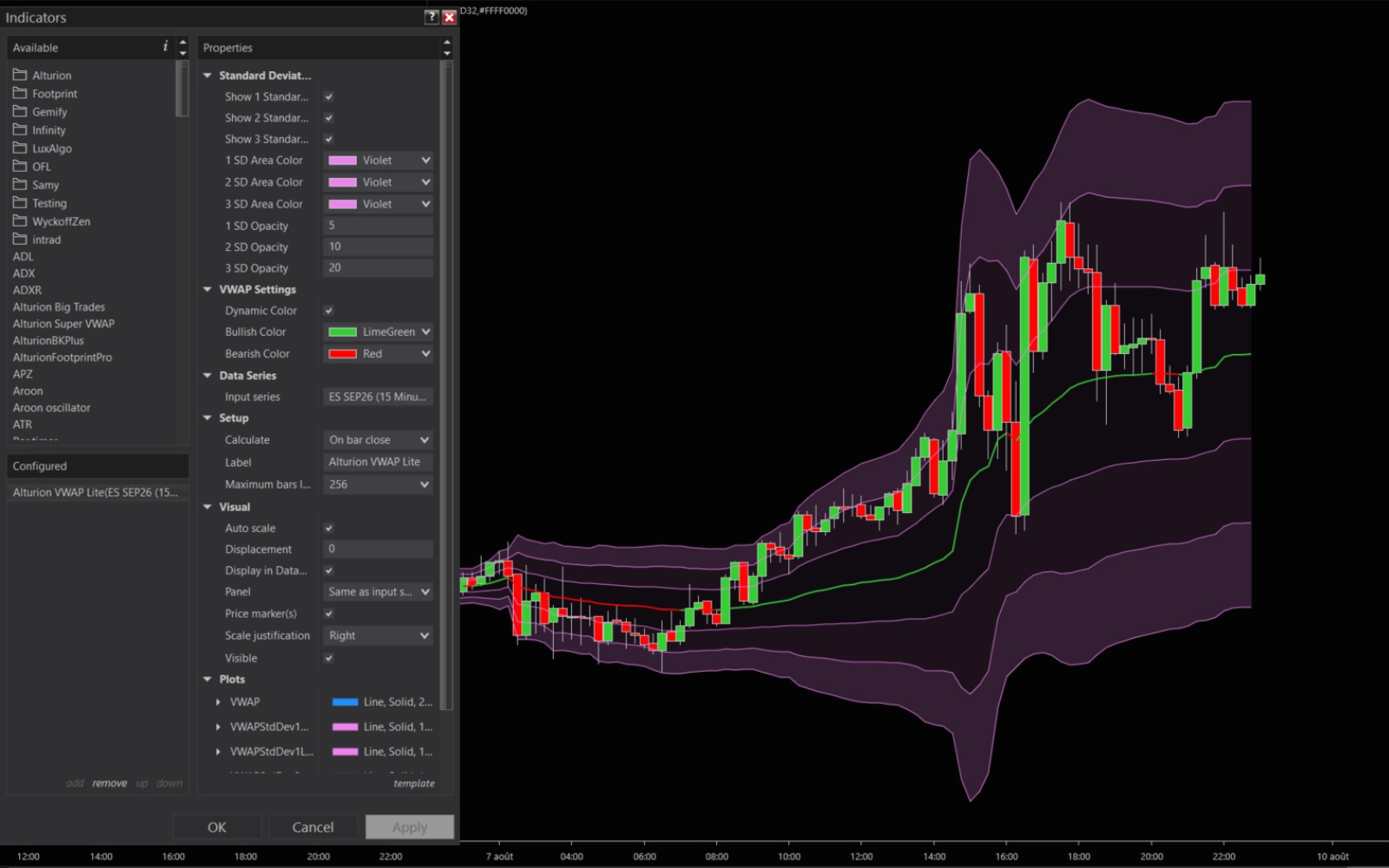The image size is (1389, 868).
Task: Disable the Dynamic Color checkbox
Action: (329, 311)
